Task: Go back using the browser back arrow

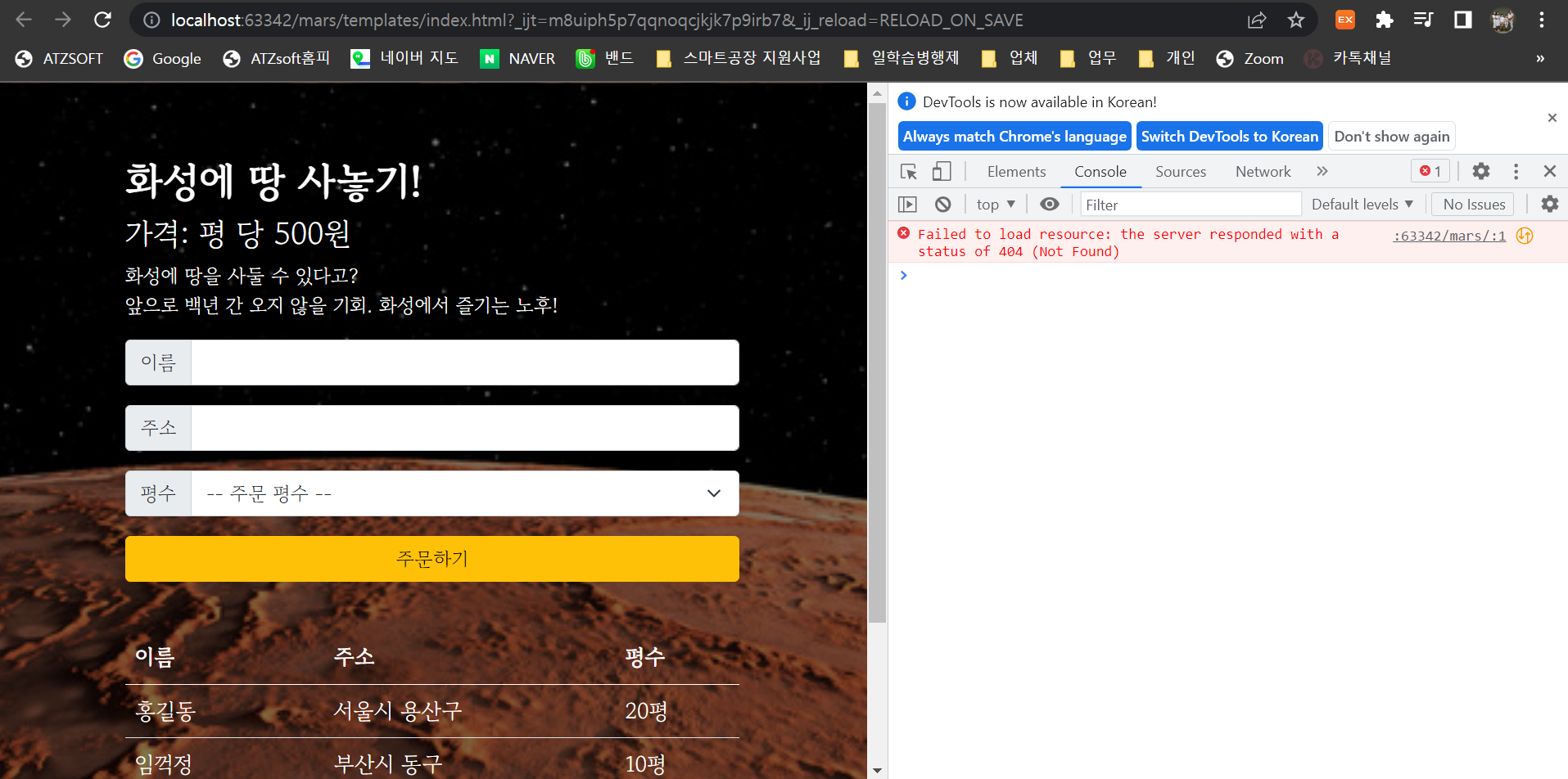Action: (x=24, y=20)
